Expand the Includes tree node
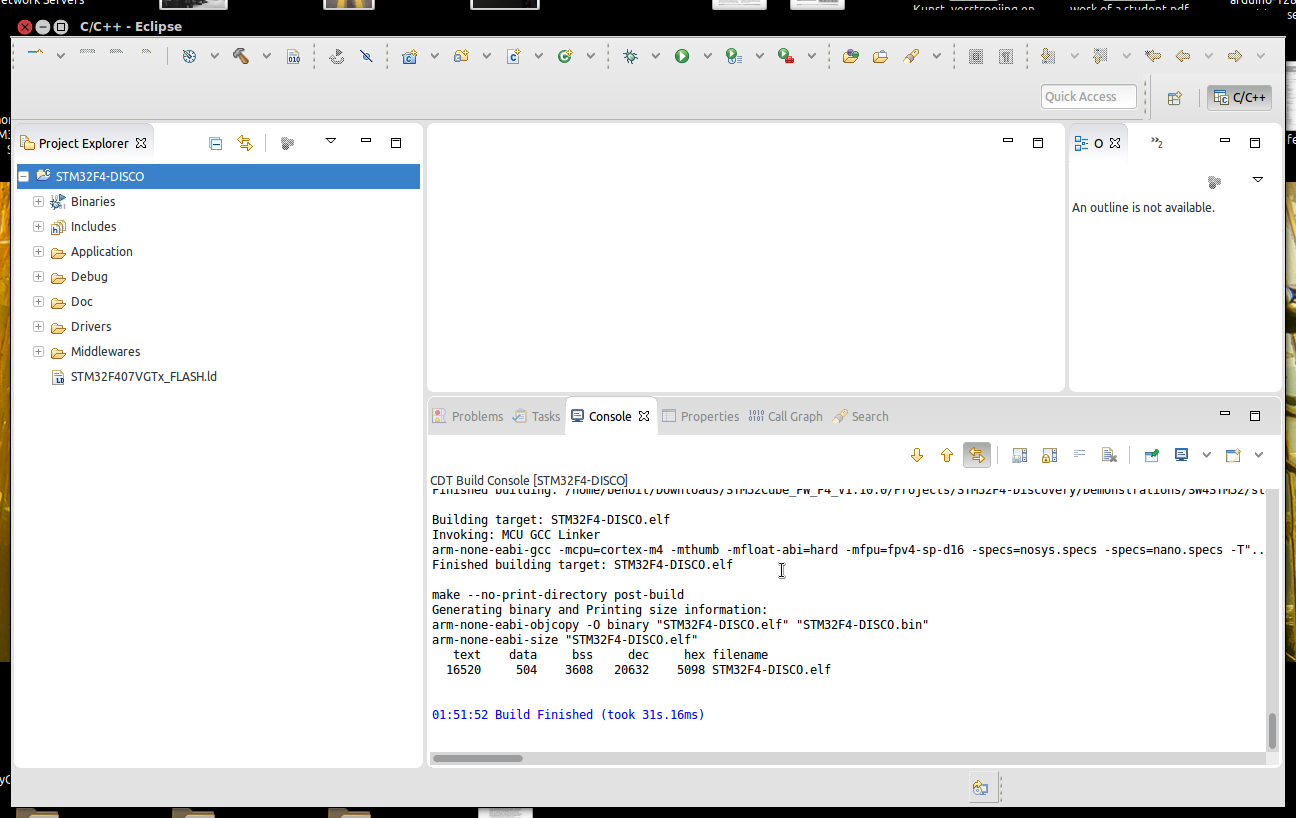Viewport: 1296px width, 818px height. coord(38,226)
